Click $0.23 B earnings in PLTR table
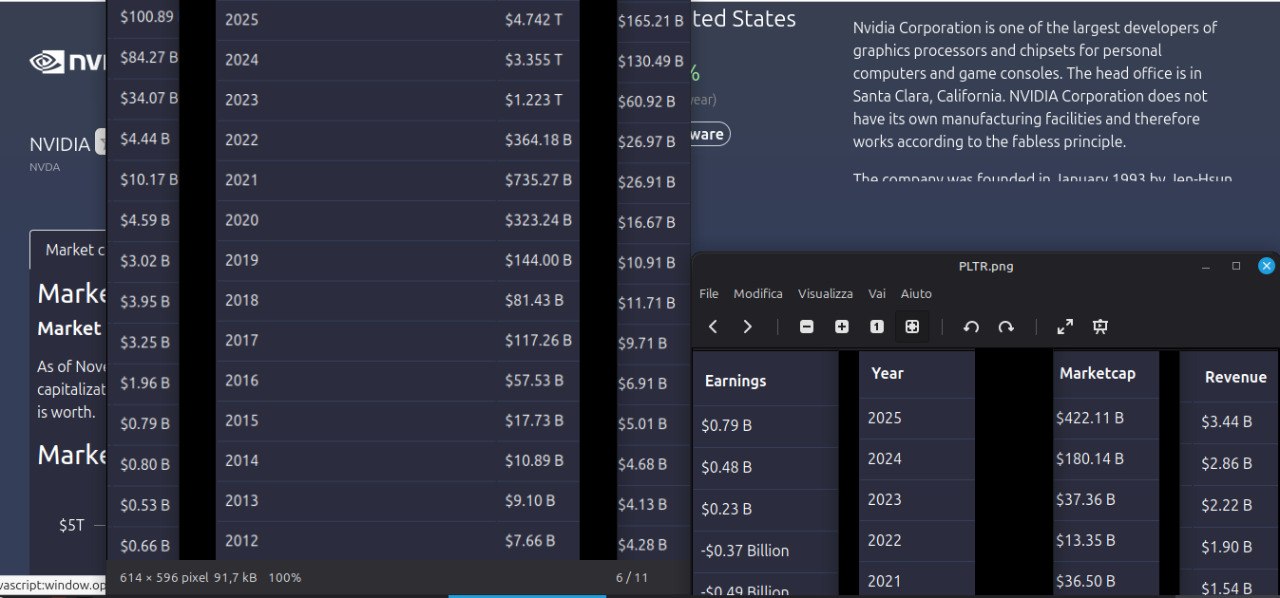Viewport: 1280px width, 598px height. pos(726,509)
